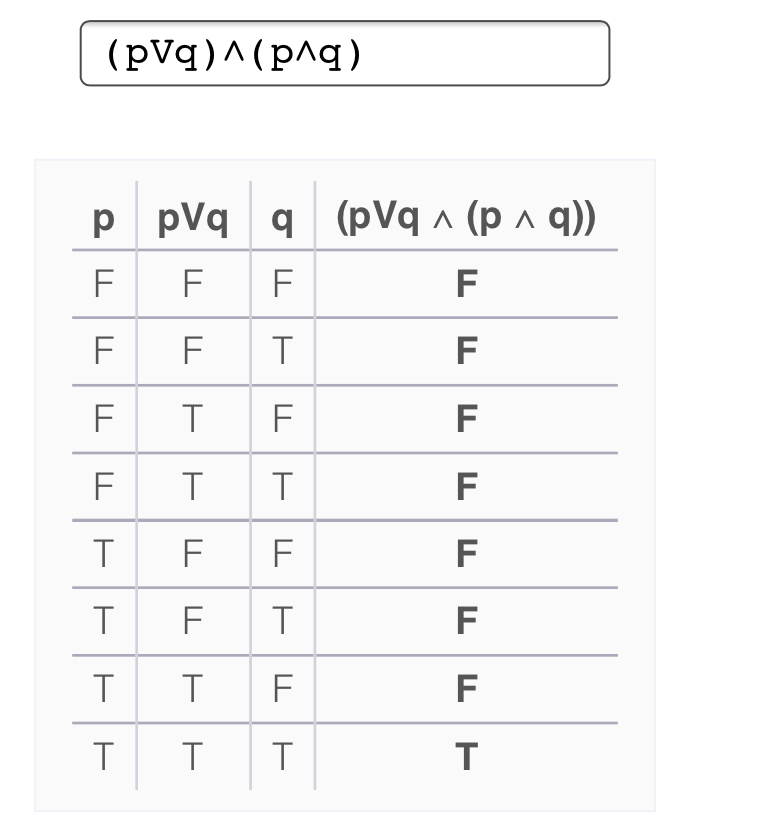
Task: Select the bold F result in first row
Action: pyautogui.click(x=466, y=285)
